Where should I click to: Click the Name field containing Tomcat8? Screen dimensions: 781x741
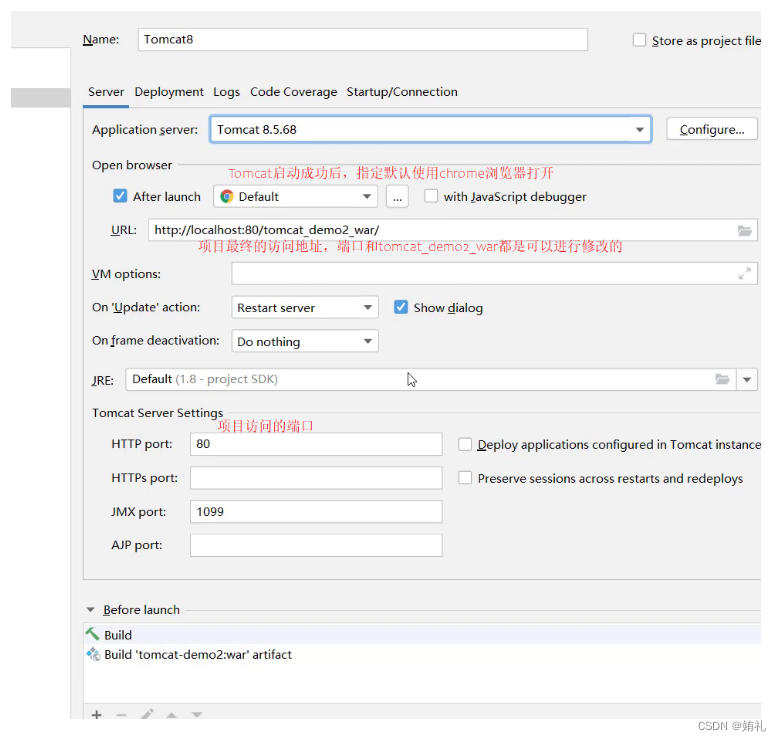pyautogui.click(x=363, y=39)
